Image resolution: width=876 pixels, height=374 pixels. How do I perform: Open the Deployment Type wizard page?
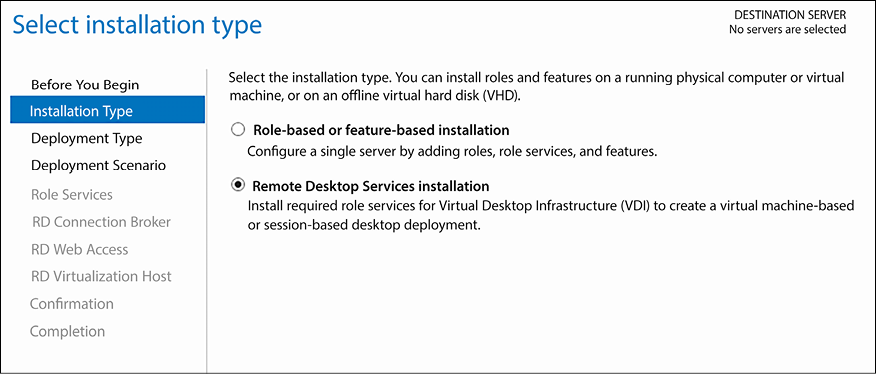87,138
